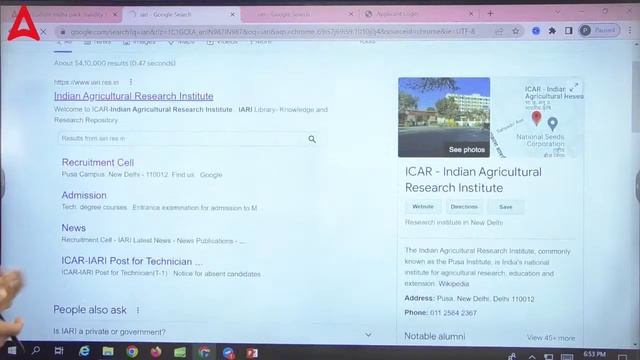Expand the map with the arrow icon
Viewport: 640px width, 360px height.
point(573,87)
